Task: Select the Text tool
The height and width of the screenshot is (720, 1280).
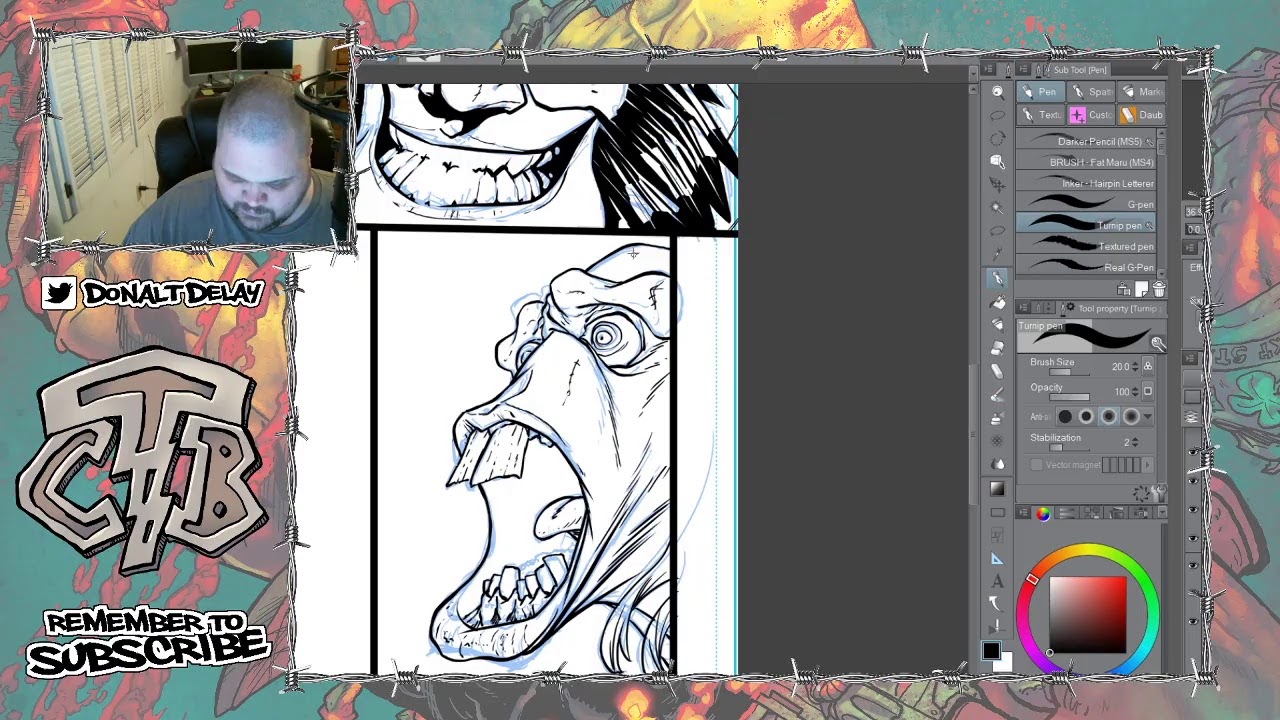Action: [997, 581]
